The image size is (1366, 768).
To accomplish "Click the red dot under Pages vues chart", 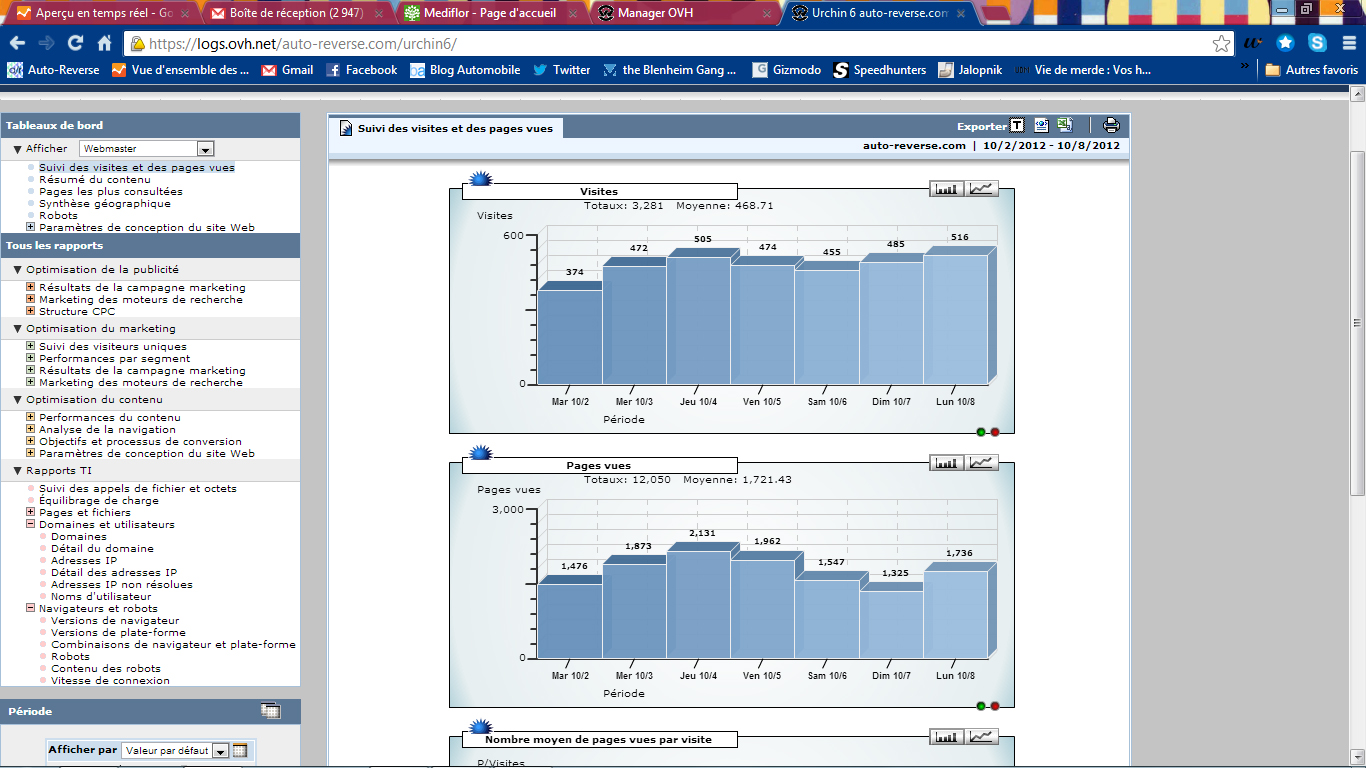I will pos(995,706).
